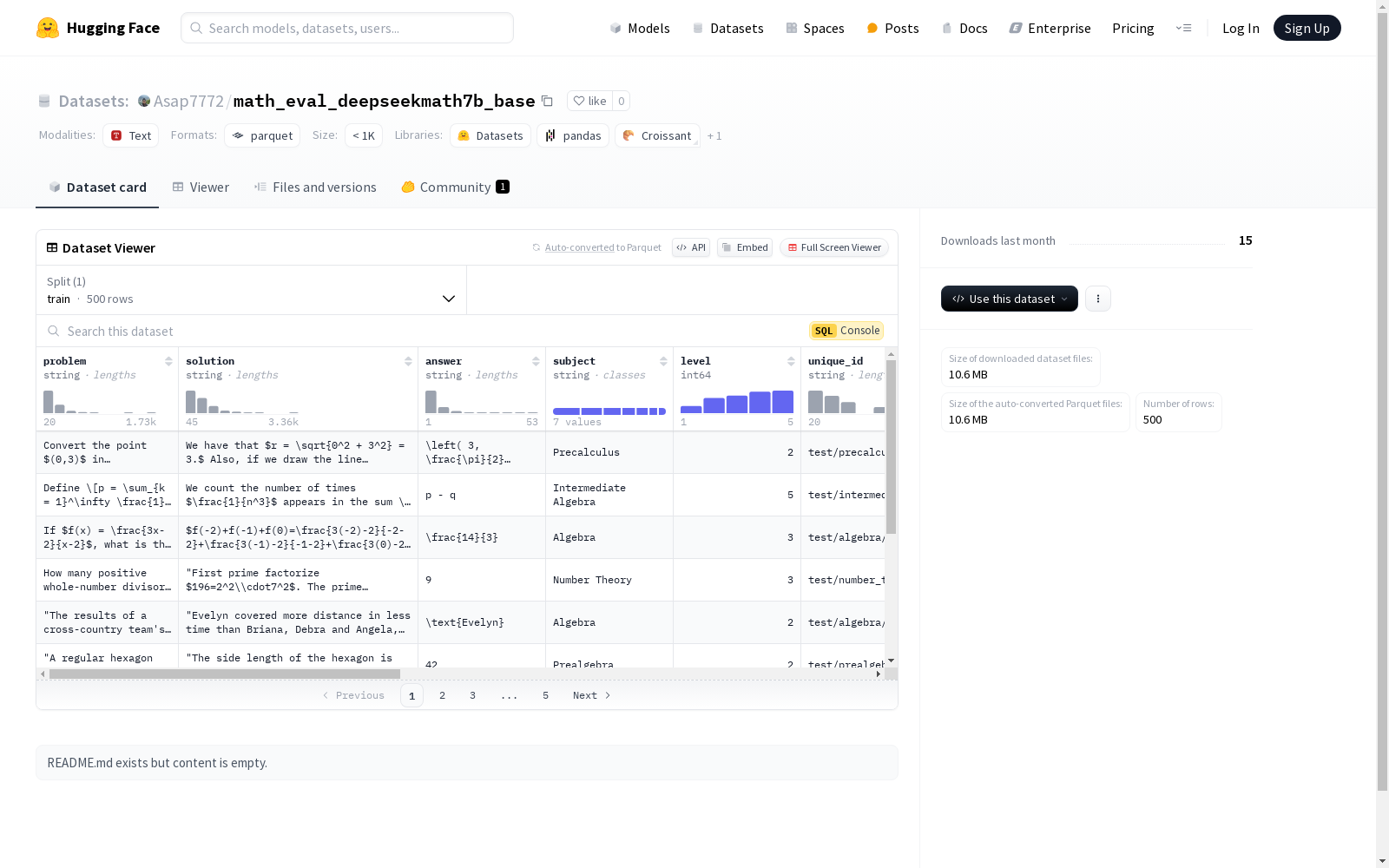Sort the problem column
Image resolution: width=1389 pixels, height=868 pixels.
168,361
